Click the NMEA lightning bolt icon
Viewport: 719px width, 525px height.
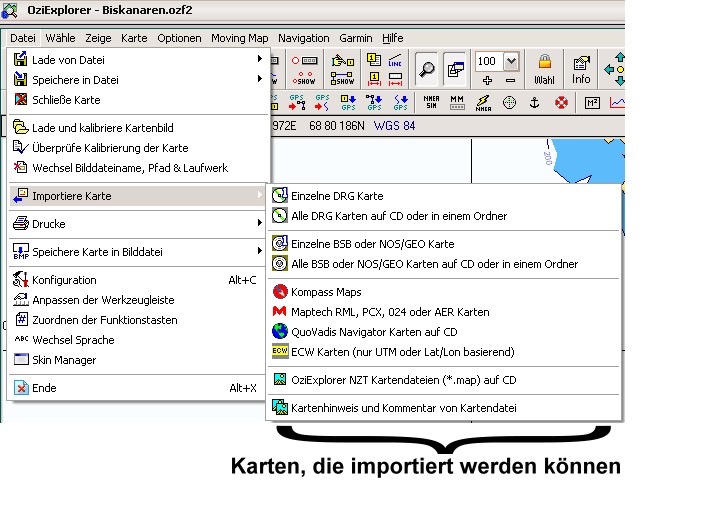(x=483, y=102)
